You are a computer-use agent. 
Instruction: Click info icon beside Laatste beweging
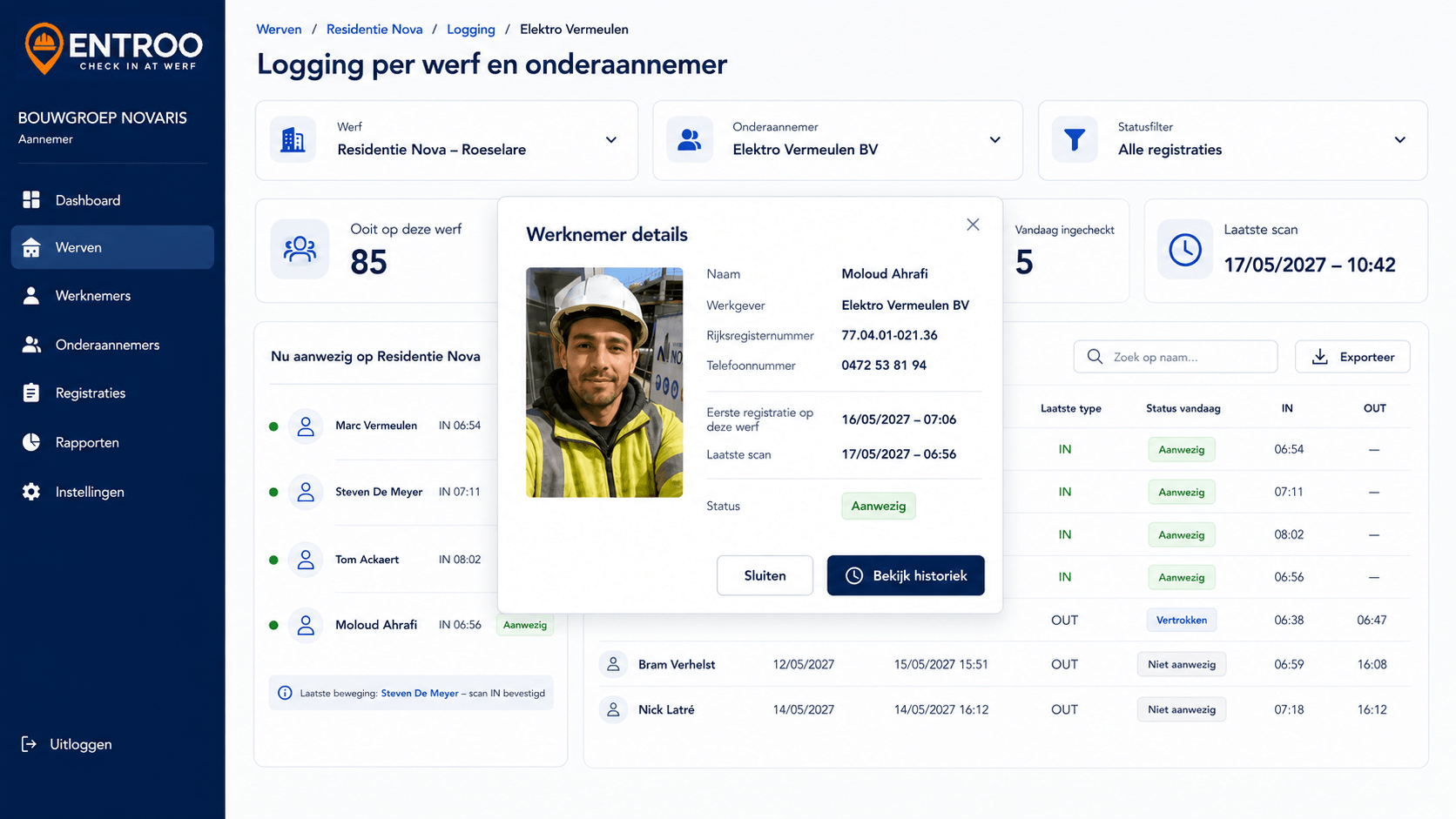[285, 693]
